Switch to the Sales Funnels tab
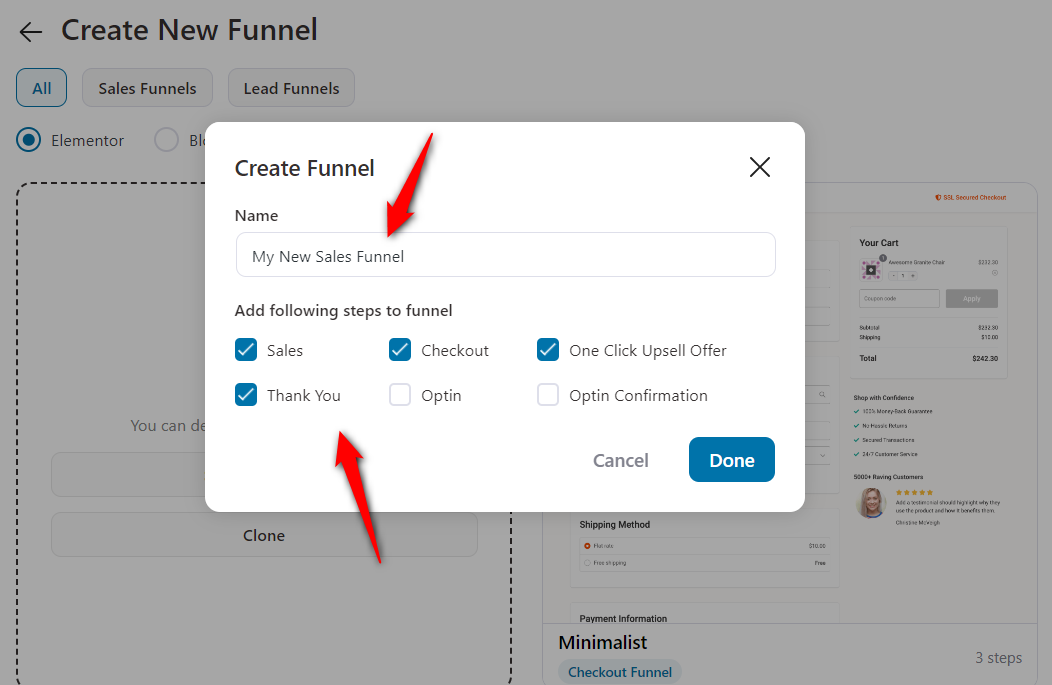Image resolution: width=1052 pixels, height=685 pixels. click(x=147, y=87)
